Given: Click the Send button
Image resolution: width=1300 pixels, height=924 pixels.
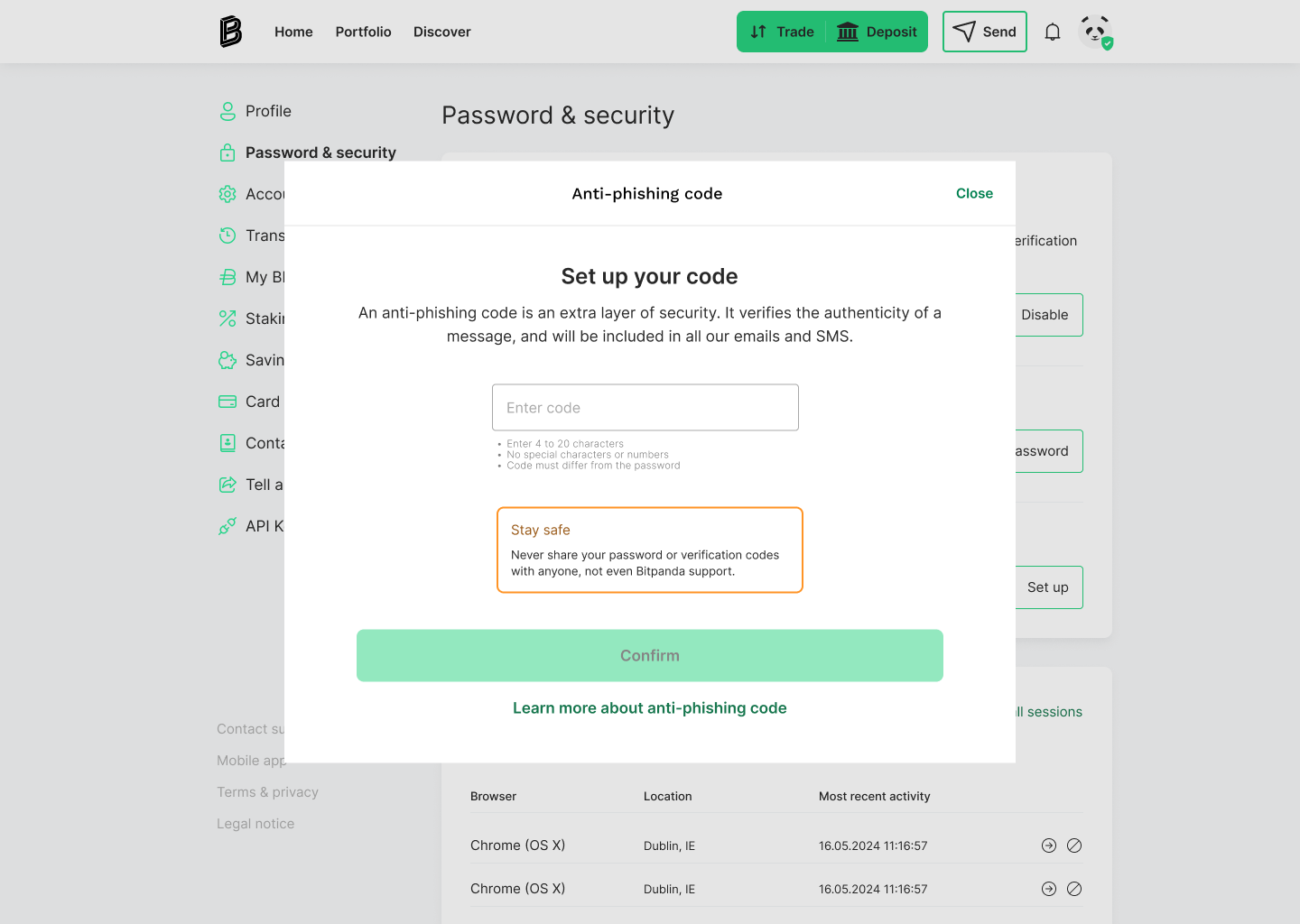Looking at the screenshot, I should [985, 32].
